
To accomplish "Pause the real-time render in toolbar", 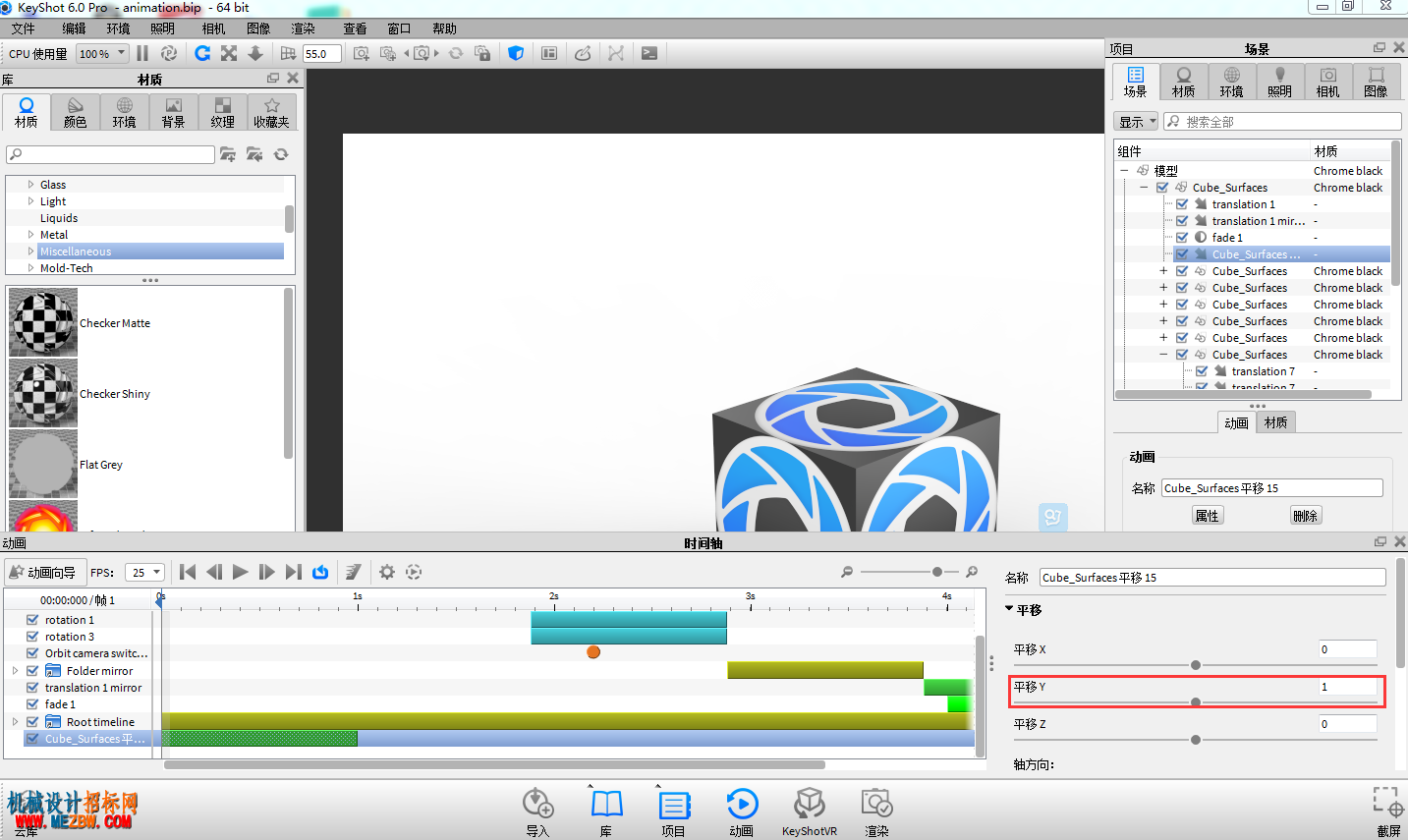I will [x=142, y=53].
